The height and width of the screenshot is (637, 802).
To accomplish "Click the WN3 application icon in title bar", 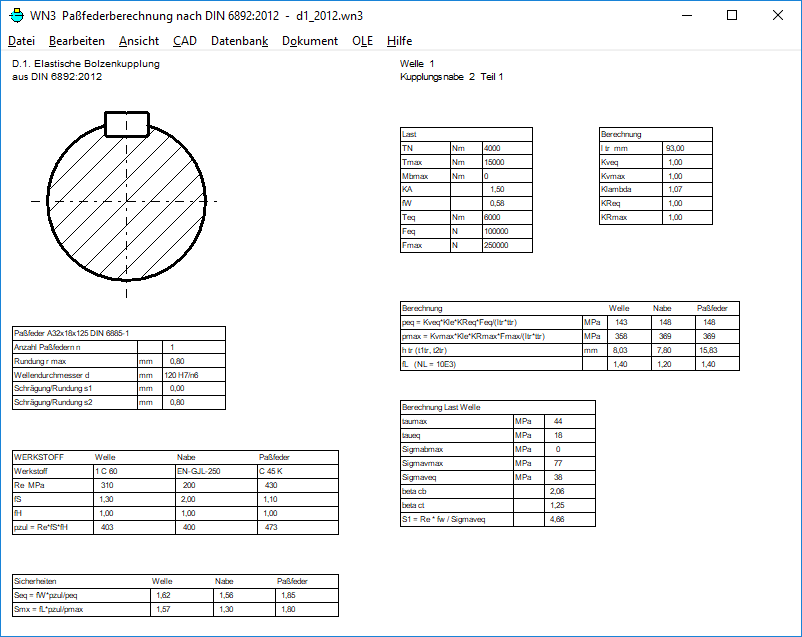I will (x=15, y=15).
